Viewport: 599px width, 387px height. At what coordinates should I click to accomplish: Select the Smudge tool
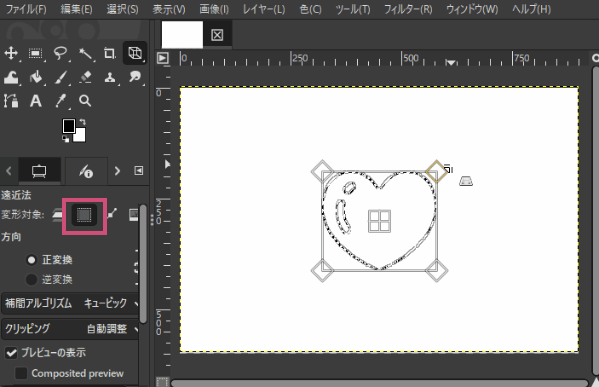tap(135, 78)
